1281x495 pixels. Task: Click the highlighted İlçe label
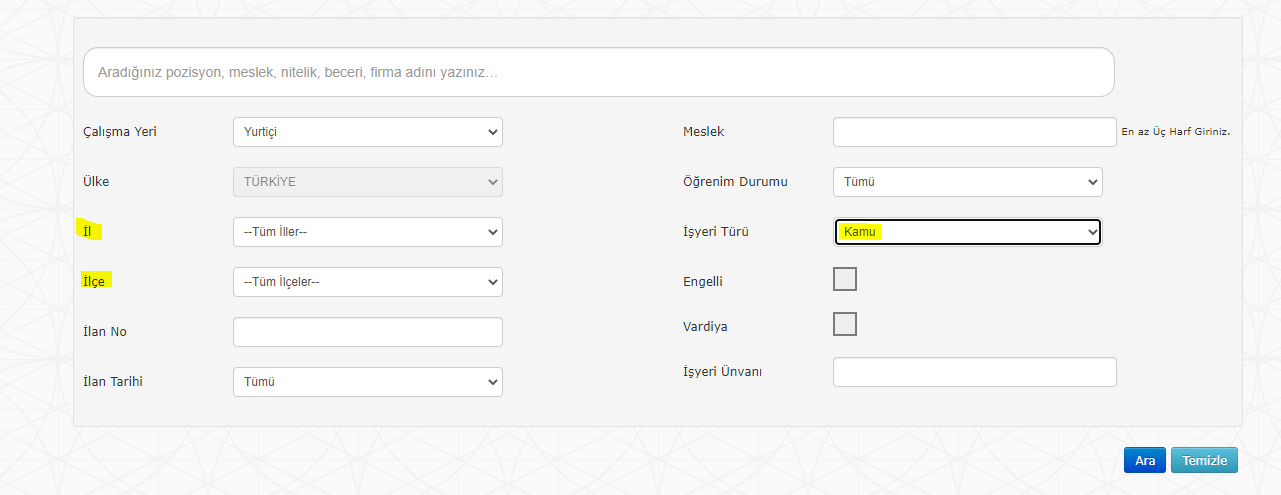[95, 281]
